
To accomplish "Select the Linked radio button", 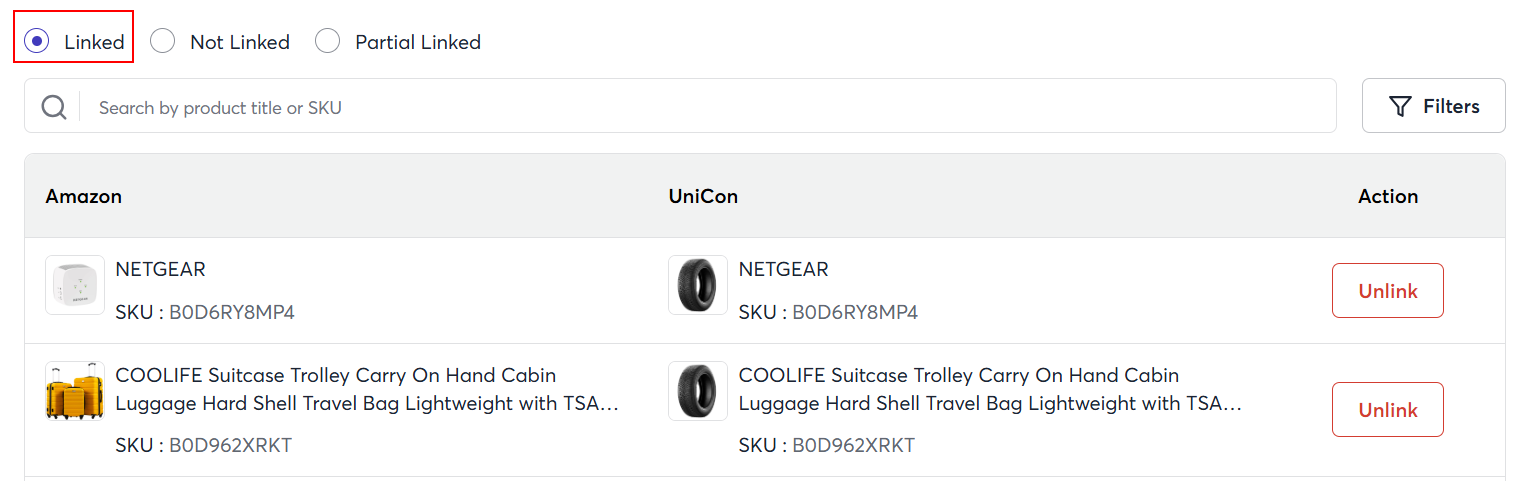I will pyautogui.click(x=37, y=41).
